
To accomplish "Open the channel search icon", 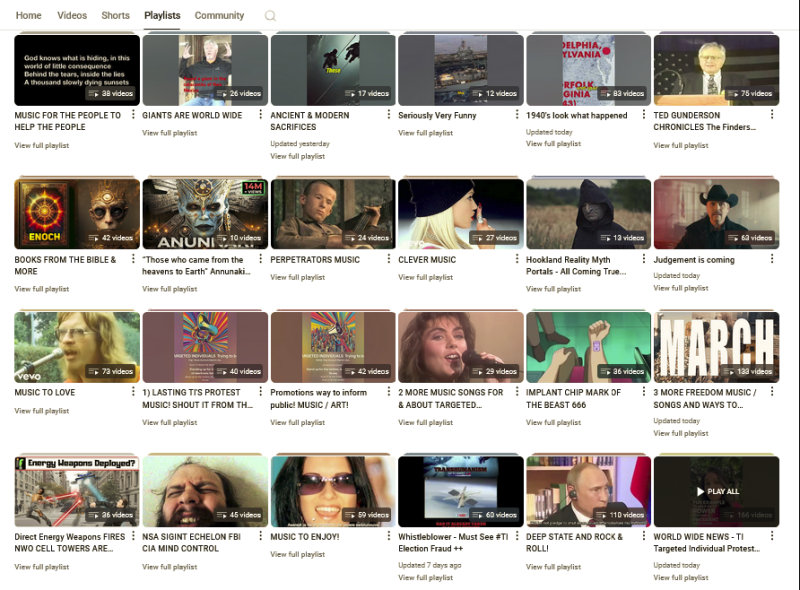I will (270, 16).
